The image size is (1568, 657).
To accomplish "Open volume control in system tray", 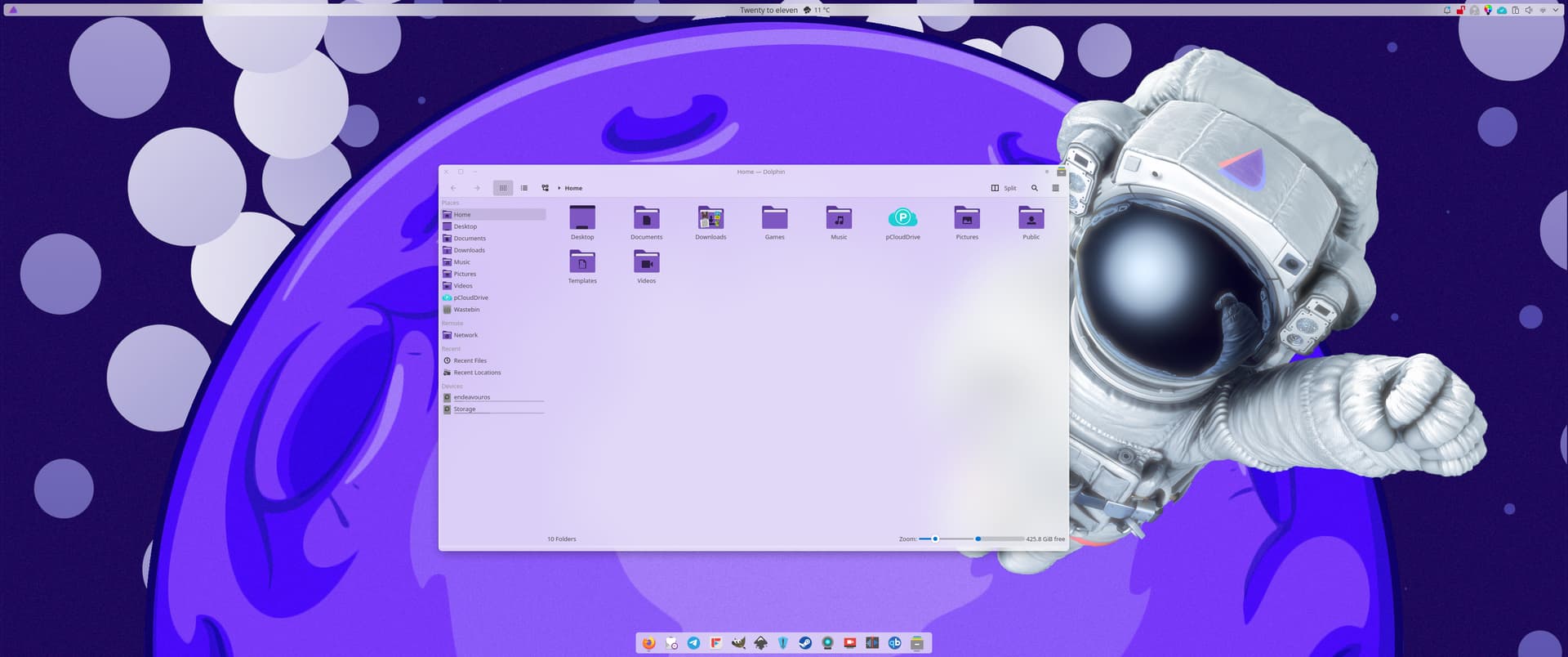I will pos(1529,10).
